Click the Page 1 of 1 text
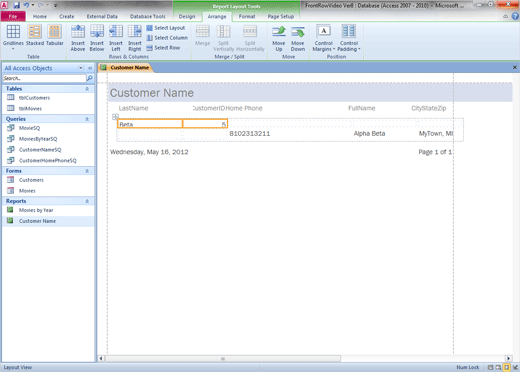Image resolution: width=520 pixels, height=372 pixels. (435, 152)
